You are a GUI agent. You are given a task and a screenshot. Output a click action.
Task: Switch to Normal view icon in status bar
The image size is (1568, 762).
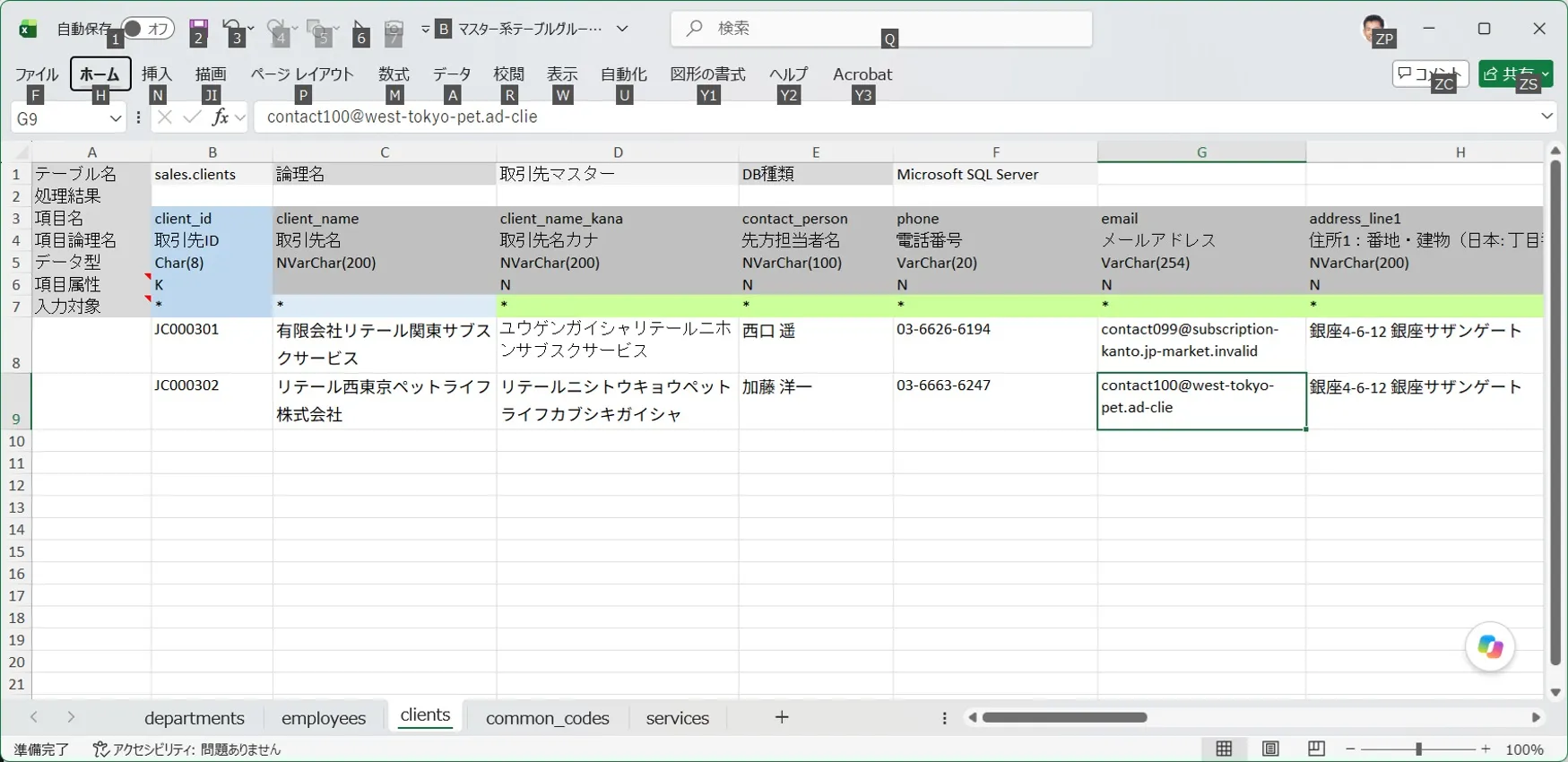(1224, 749)
